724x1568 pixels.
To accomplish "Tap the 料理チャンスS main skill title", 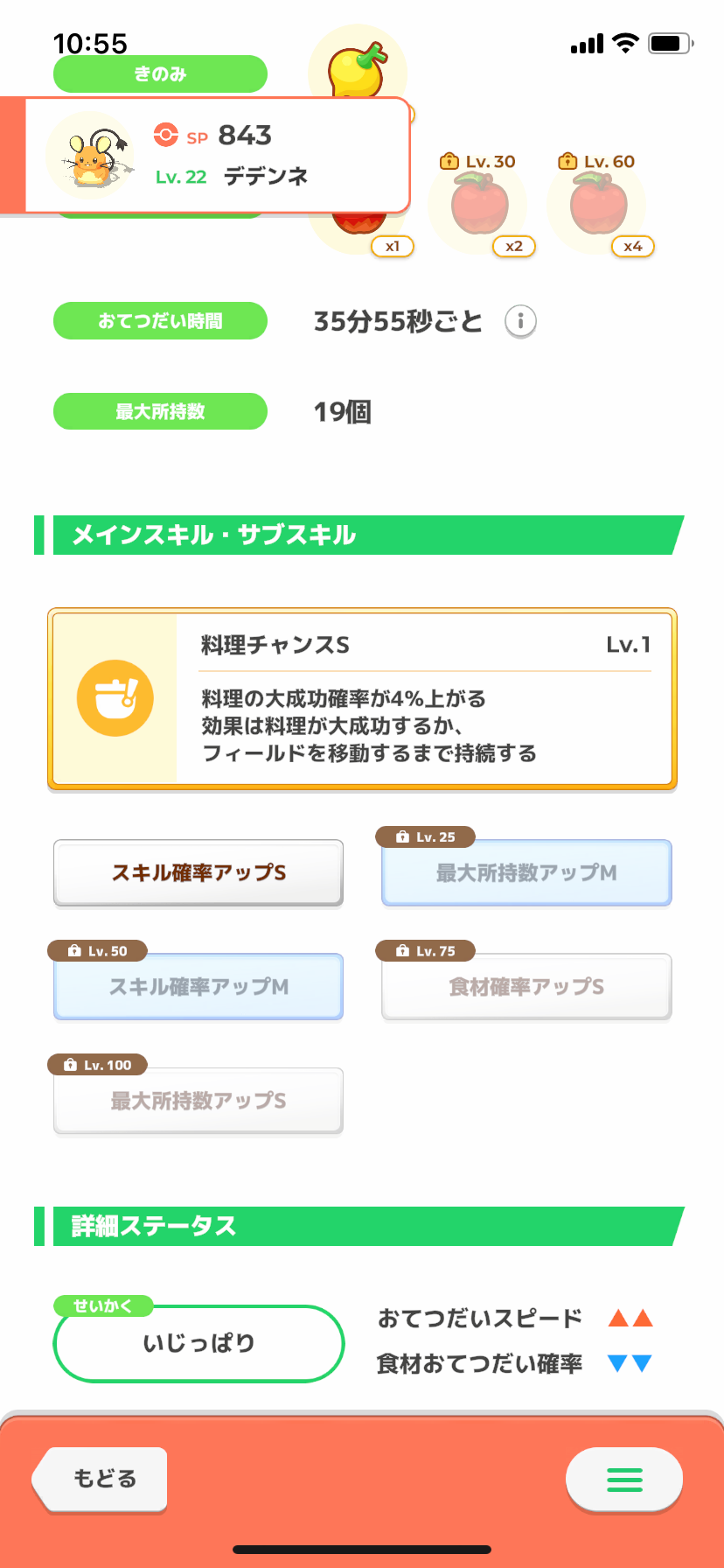I will tap(275, 646).
